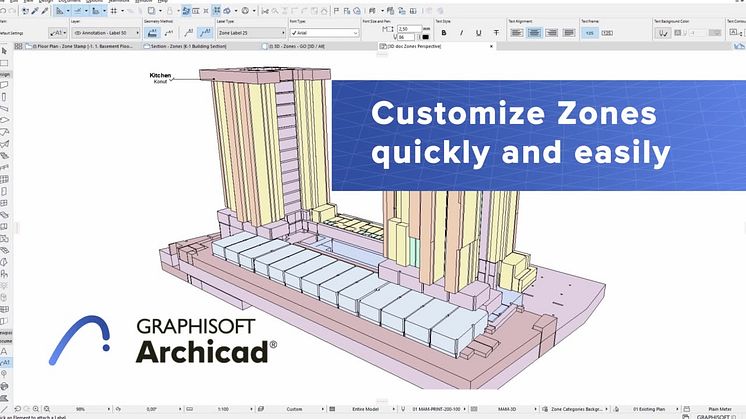Choose the third geometry method pointer icon
Screen dimensions: 746x419
(189, 33)
